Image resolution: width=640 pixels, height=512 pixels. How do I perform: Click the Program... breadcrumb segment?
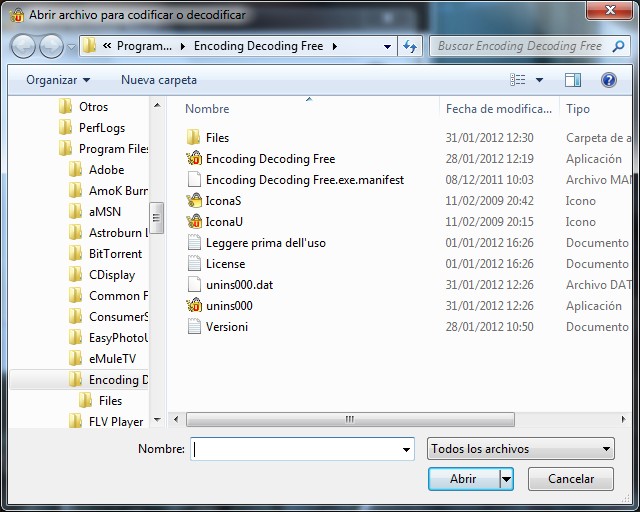pyautogui.click(x=144, y=46)
